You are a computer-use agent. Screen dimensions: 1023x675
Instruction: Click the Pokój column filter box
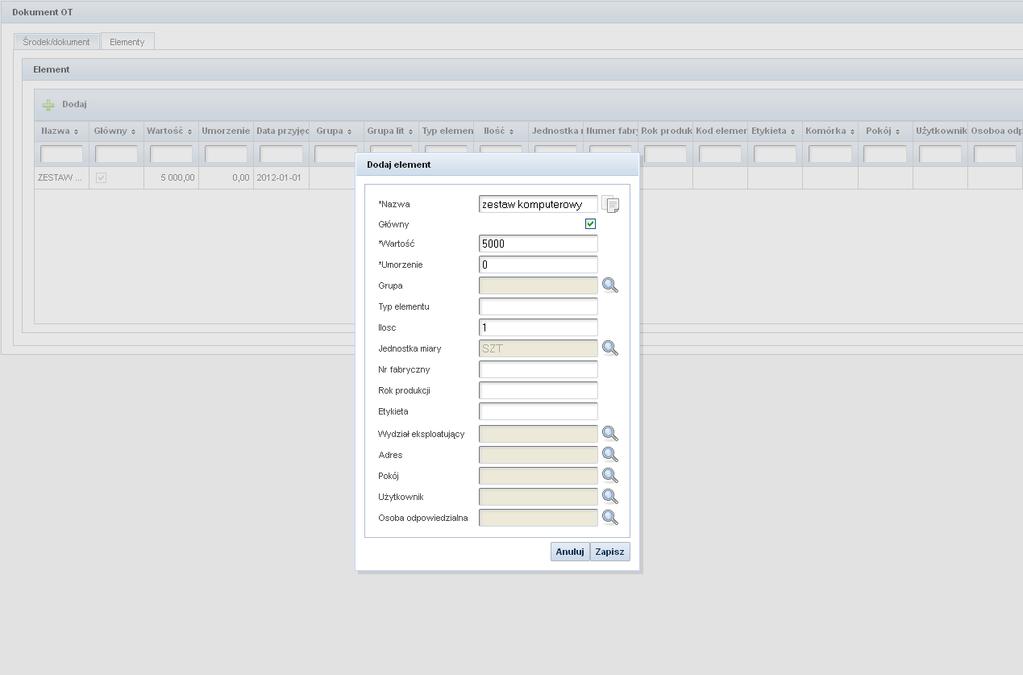[x=885, y=154]
